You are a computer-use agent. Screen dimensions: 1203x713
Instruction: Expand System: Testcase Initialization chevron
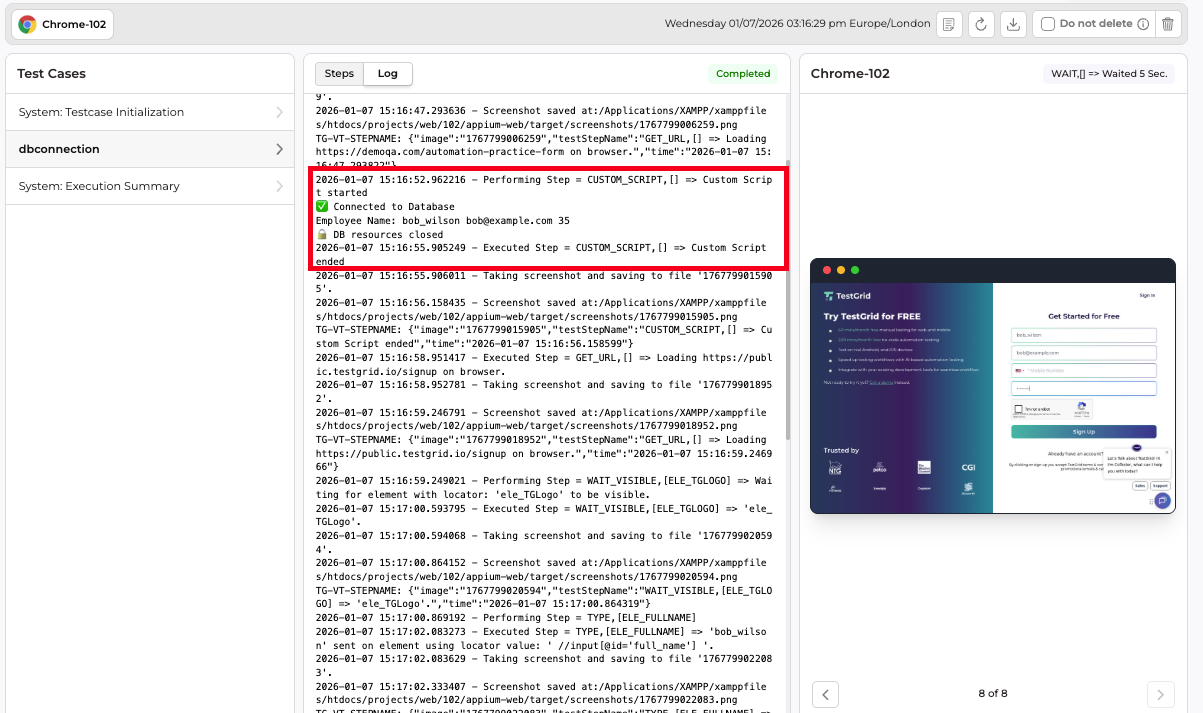(280, 113)
